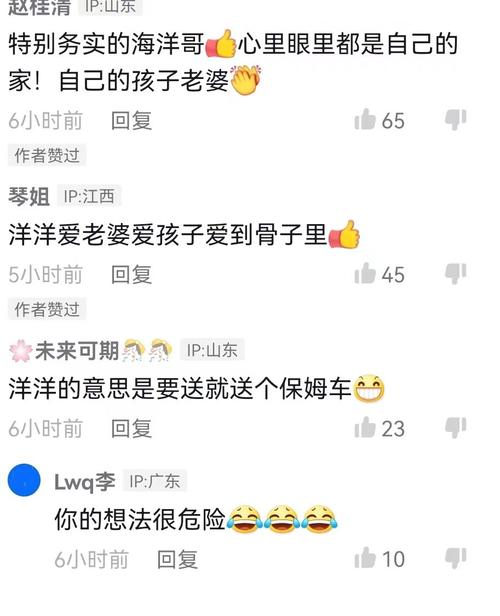Dislike 琴姐's comment
The height and width of the screenshot is (616, 500).
tap(456, 273)
